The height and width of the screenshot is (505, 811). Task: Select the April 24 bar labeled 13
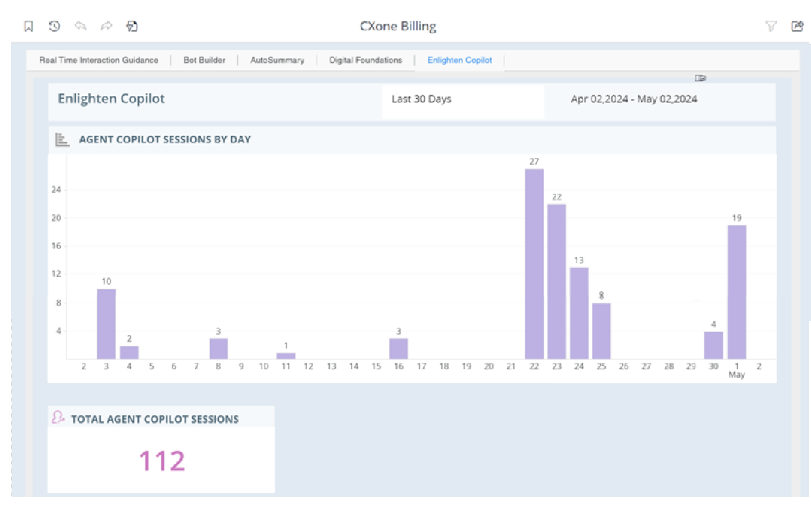(579, 313)
